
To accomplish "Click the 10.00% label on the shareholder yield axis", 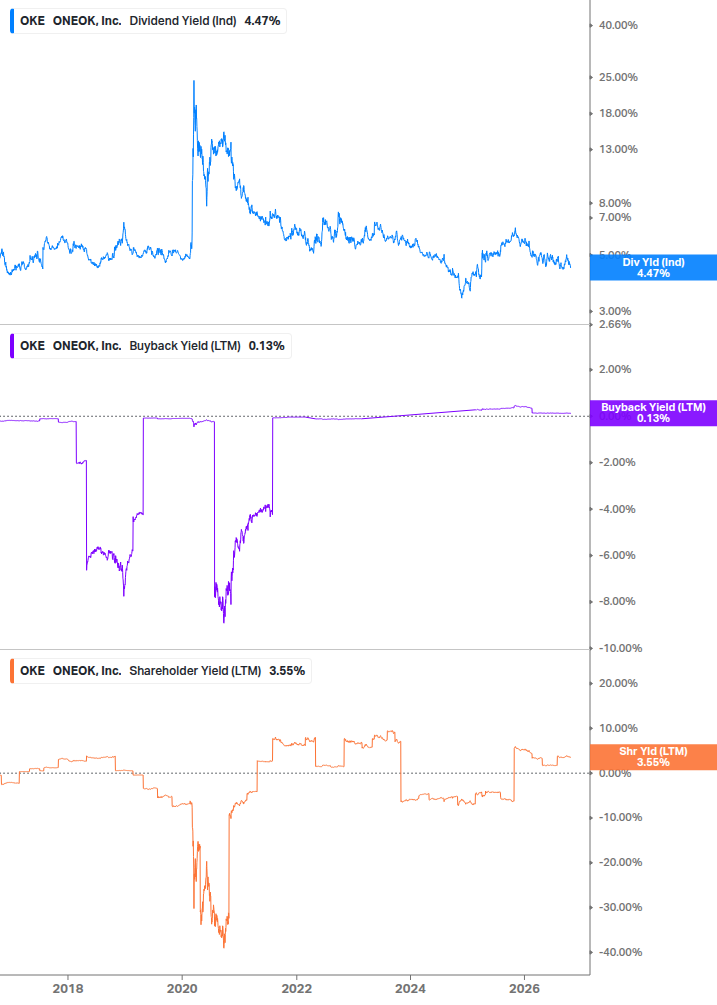I will tap(618, 728).
